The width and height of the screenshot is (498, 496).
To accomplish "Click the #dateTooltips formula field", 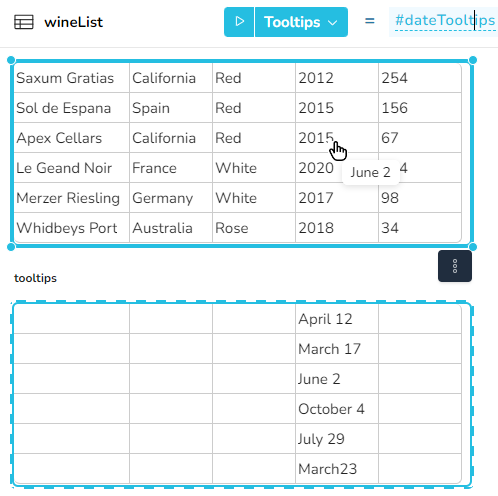I will [x=445, y=21].
